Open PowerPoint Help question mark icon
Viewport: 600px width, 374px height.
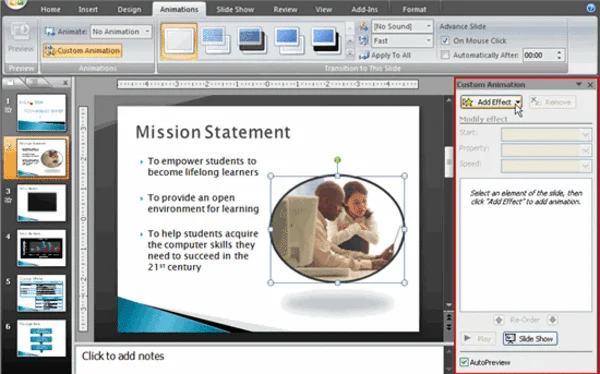(591, 8)
